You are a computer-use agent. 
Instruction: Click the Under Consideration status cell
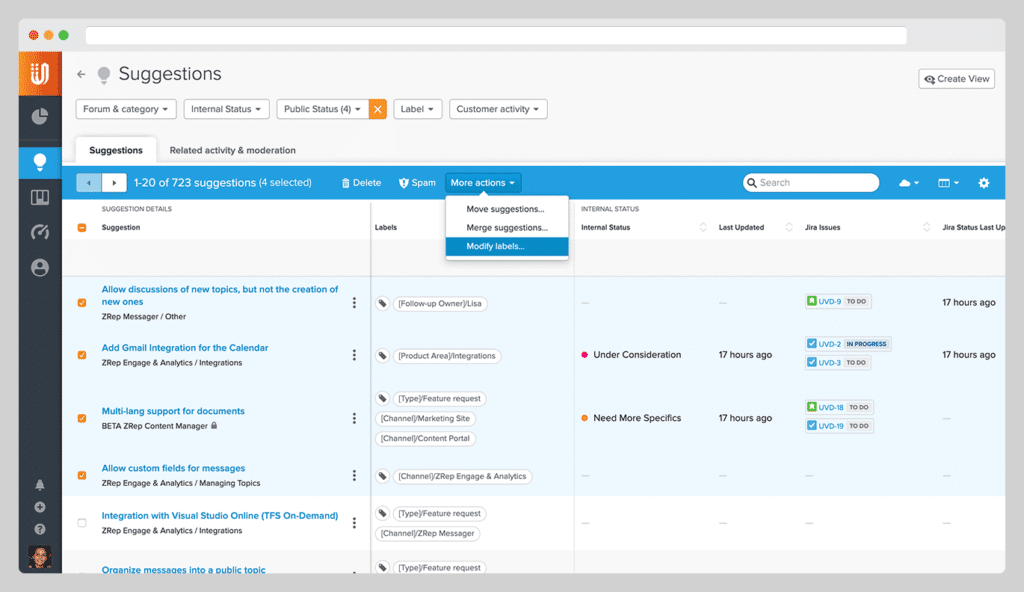click(631, 355)
